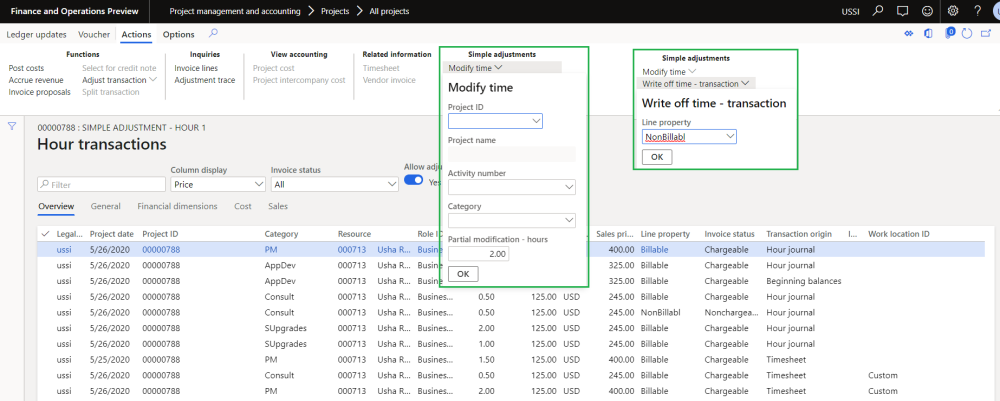Click the smiley feedback icon
The image size is (1000, 401).
point(927,11)
